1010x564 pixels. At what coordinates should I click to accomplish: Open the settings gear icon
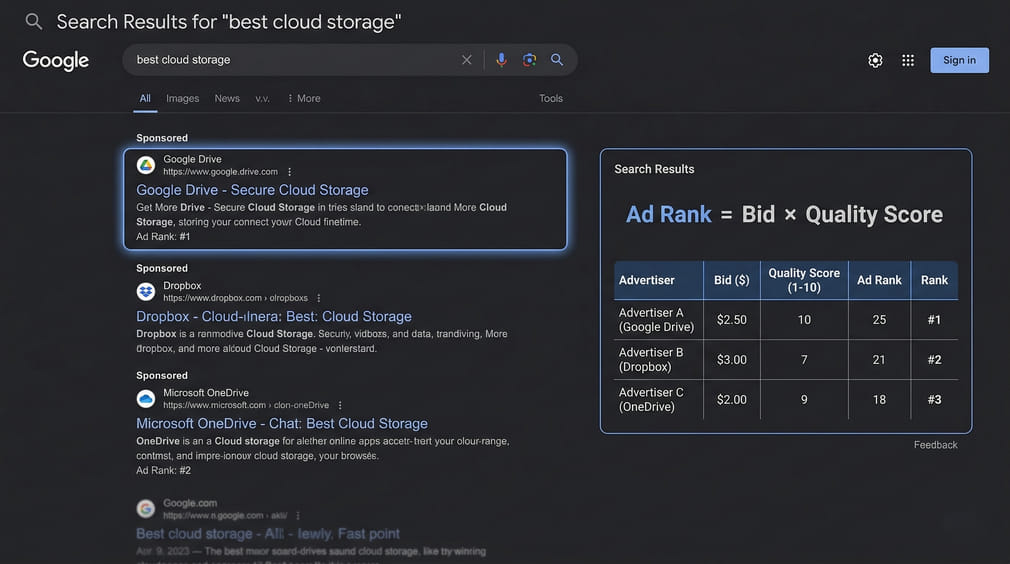[875, 60]
